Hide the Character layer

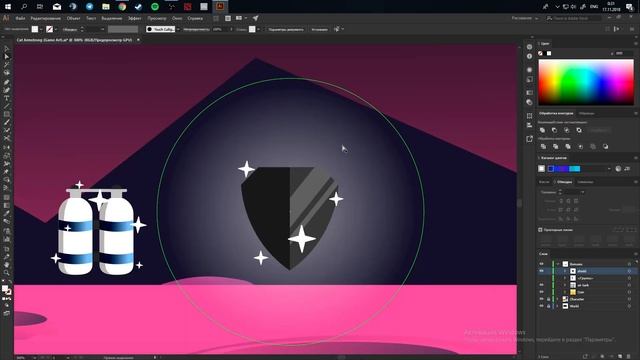(542, 299)
